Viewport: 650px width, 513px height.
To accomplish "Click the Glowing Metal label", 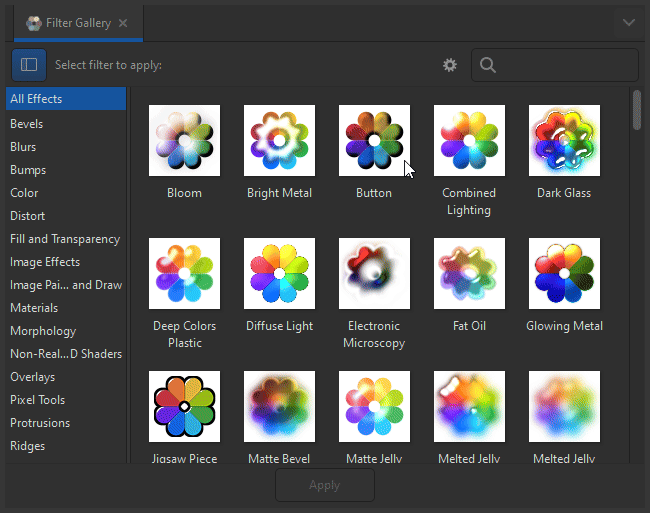I will click(x=564, y=326).
